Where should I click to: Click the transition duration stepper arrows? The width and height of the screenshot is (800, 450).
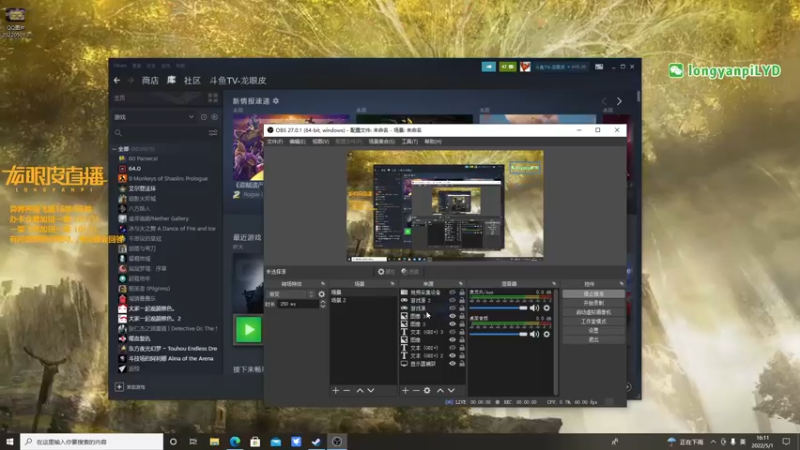pos(322,304)
